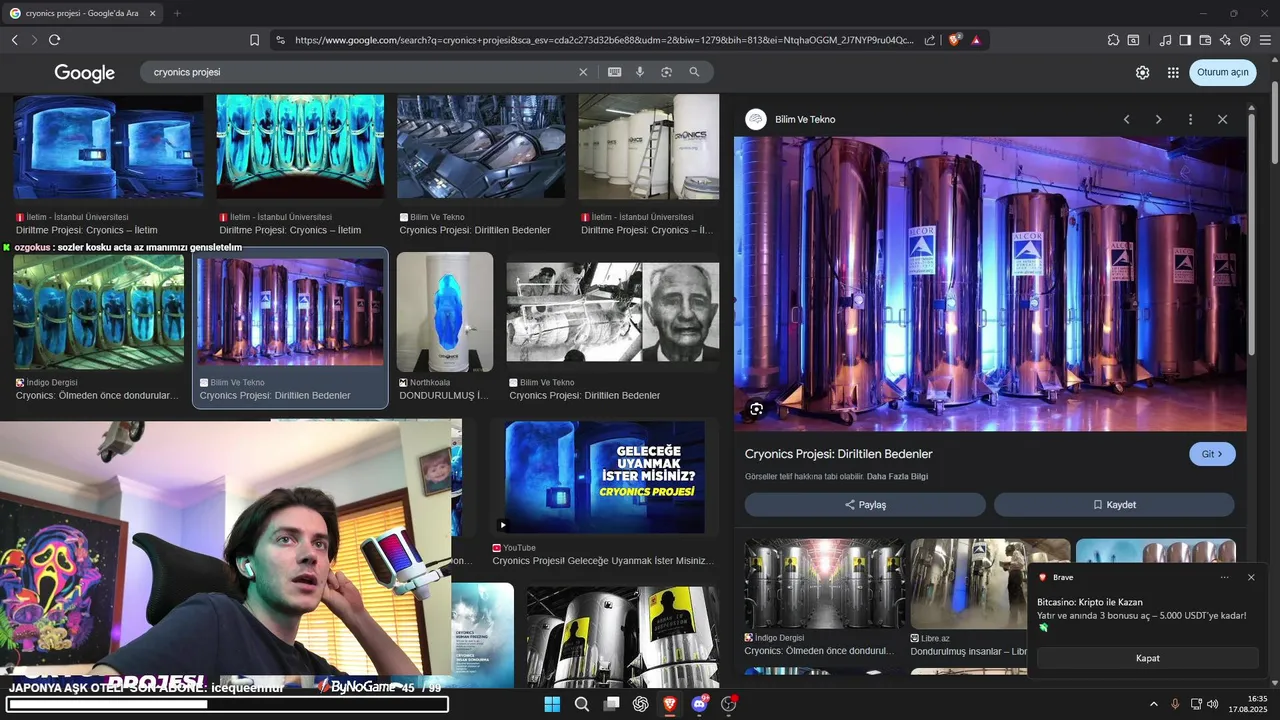Dismiss Brave notification with Kapat
Viewport: 1280px width, 720px height.
[x=1147, y=658]
